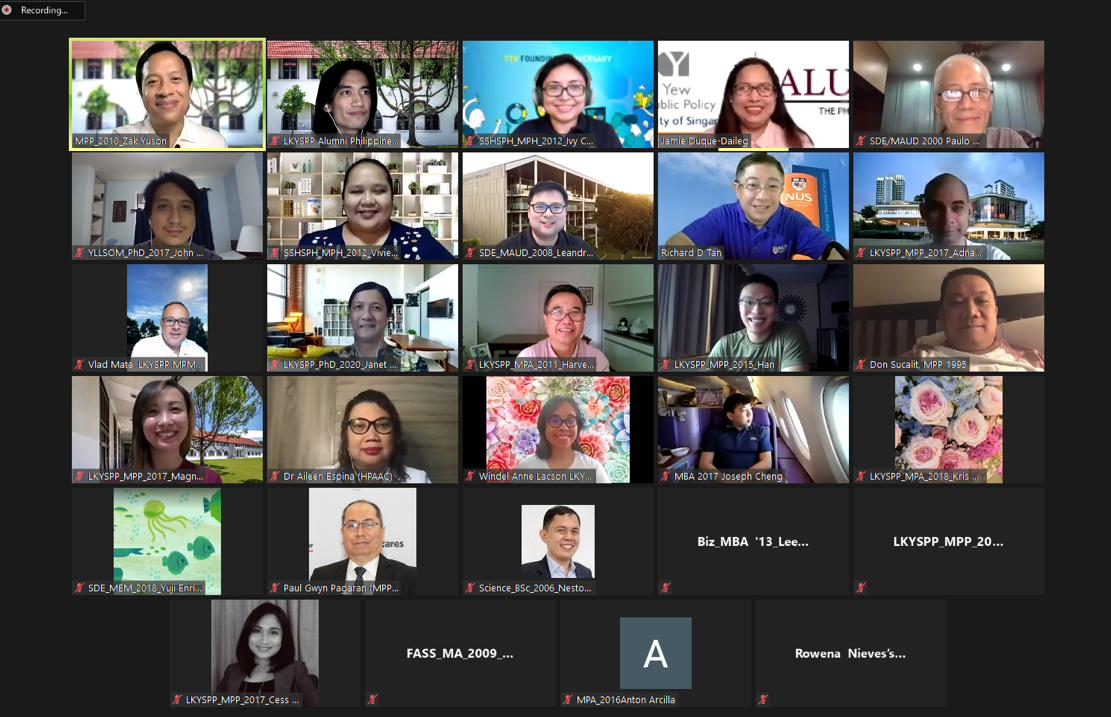Click muted mic icon in Rowena Nieves's tile
Screen dimensions: 1111x717
(763, 700)
